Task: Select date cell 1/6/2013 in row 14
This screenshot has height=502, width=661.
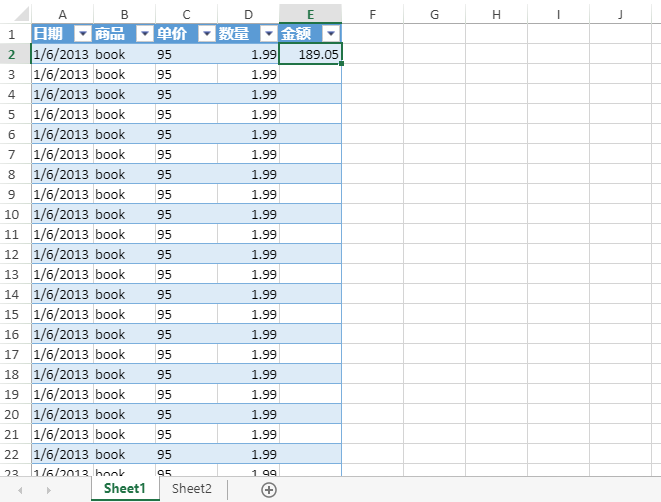Action: (x=62, y=294)
